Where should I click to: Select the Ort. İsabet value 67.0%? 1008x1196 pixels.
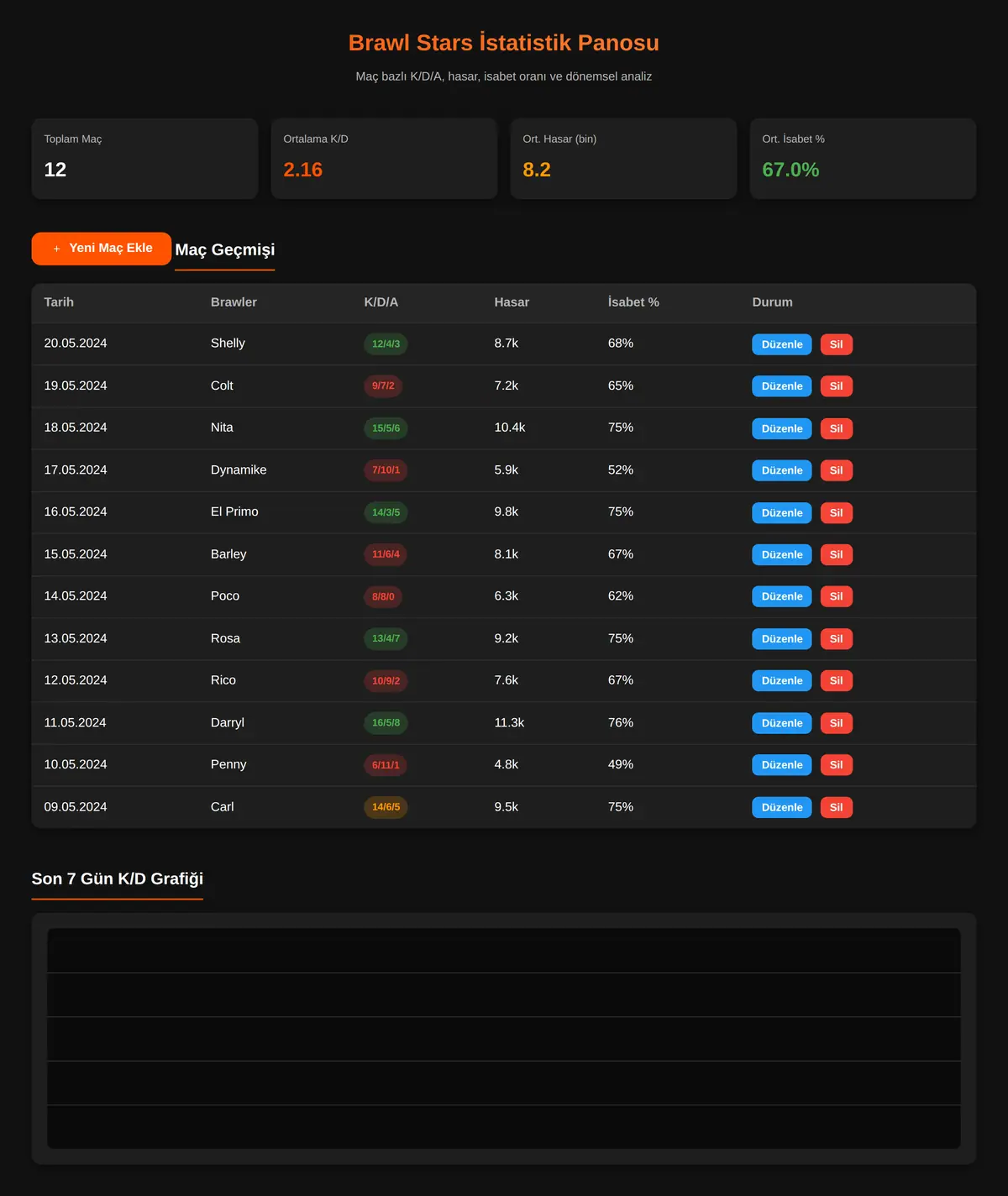[790, 170]
